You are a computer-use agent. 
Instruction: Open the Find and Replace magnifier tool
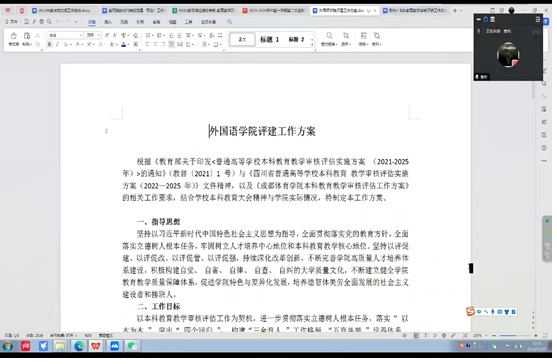click(329, 38)
